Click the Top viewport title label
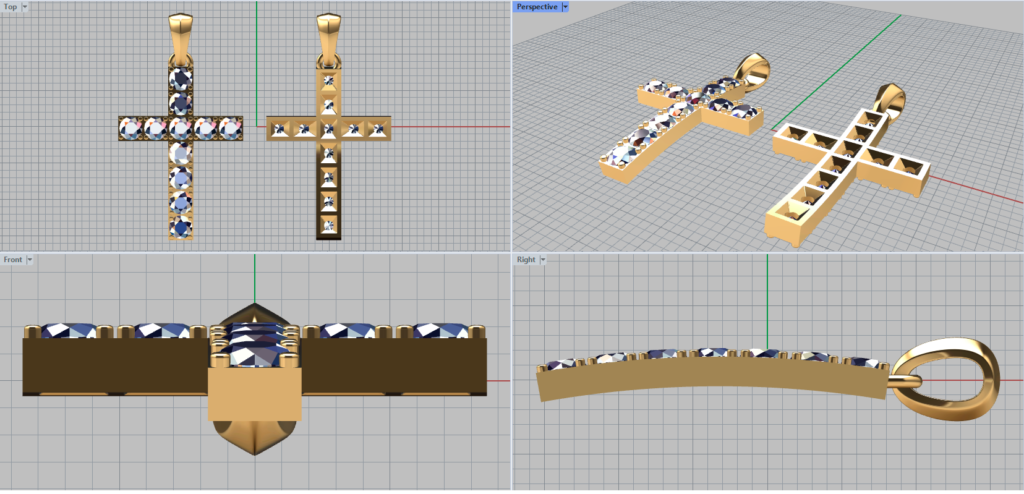1024x494 pixels. (x=10, y=6)
